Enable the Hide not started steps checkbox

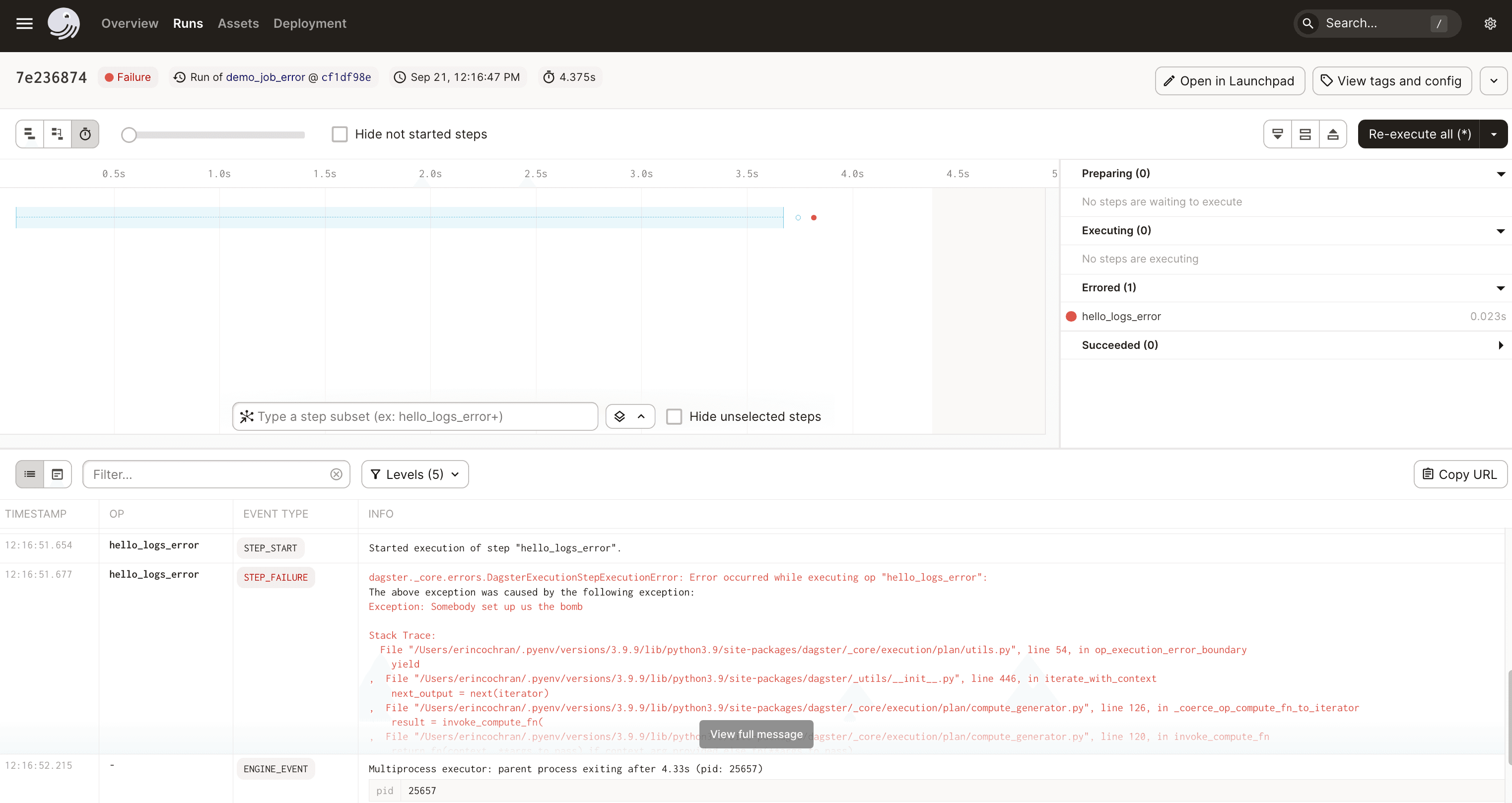pos(340,134)
